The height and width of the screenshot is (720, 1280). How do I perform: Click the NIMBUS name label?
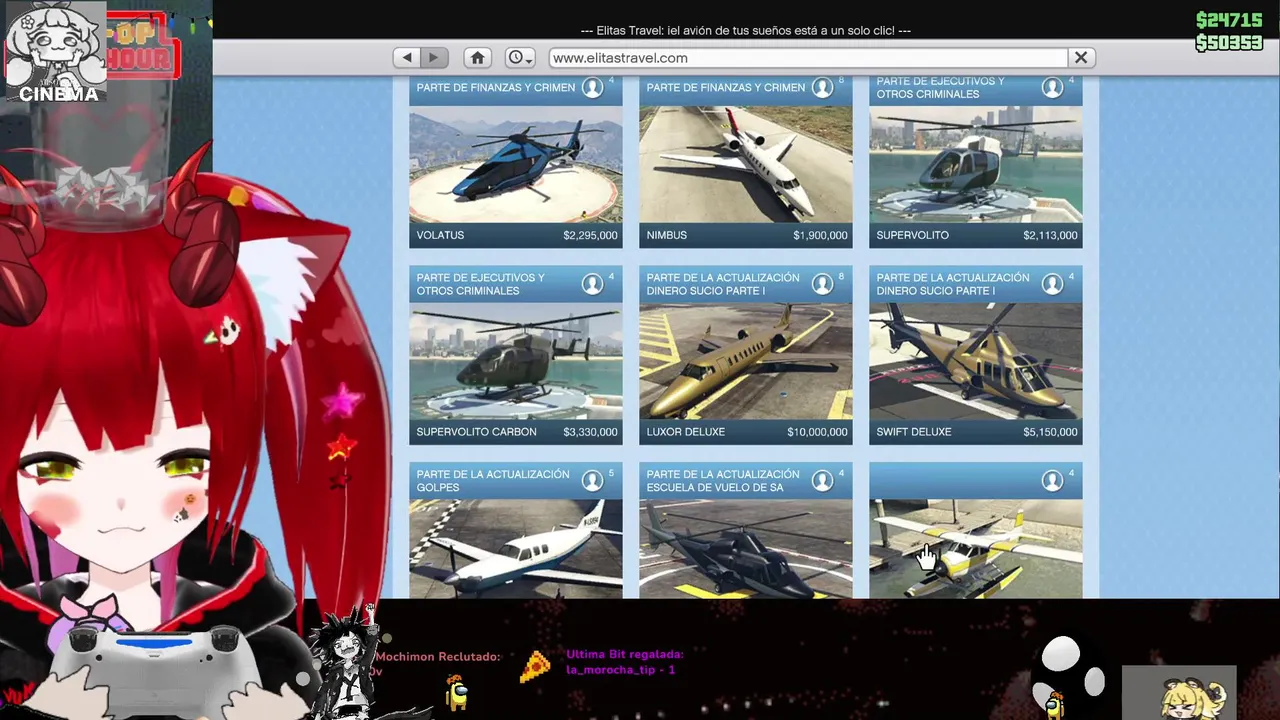tap(667, 235)
